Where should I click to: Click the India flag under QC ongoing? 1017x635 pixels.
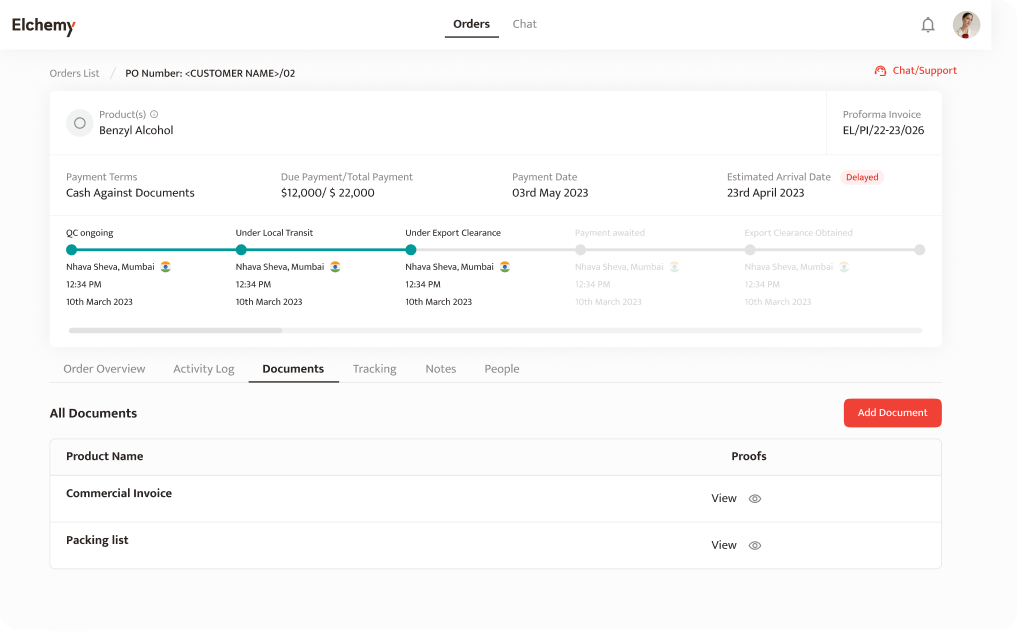pyautogui.click(x=165, y=267)
